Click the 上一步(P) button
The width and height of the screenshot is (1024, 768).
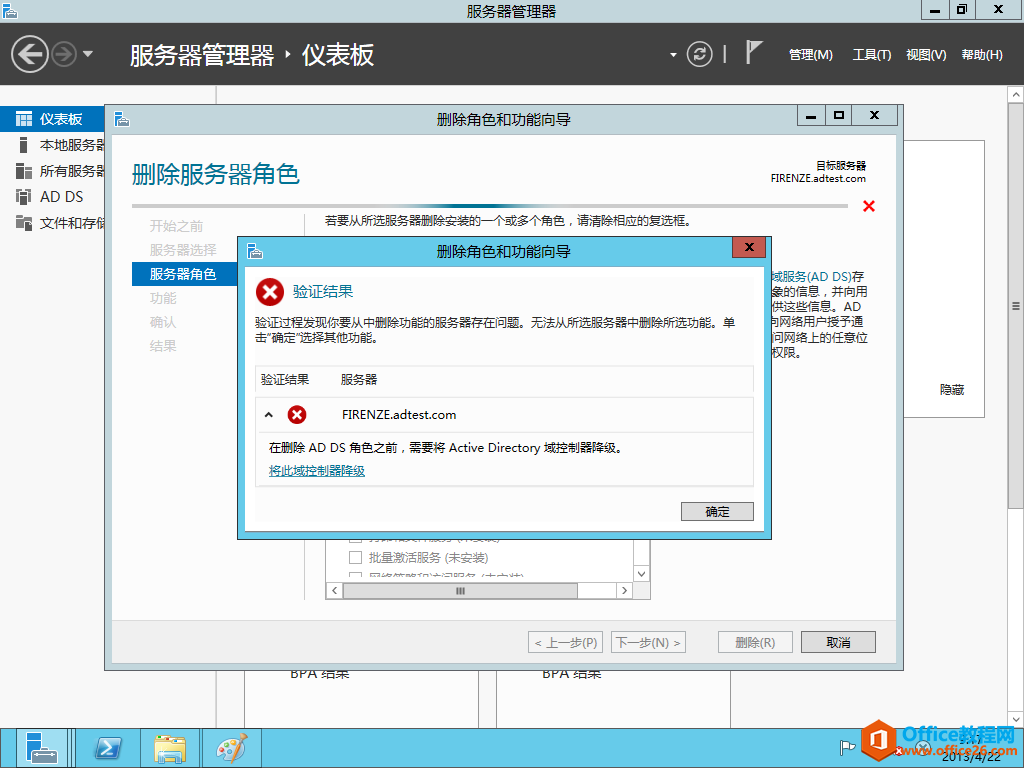(566, 643)
